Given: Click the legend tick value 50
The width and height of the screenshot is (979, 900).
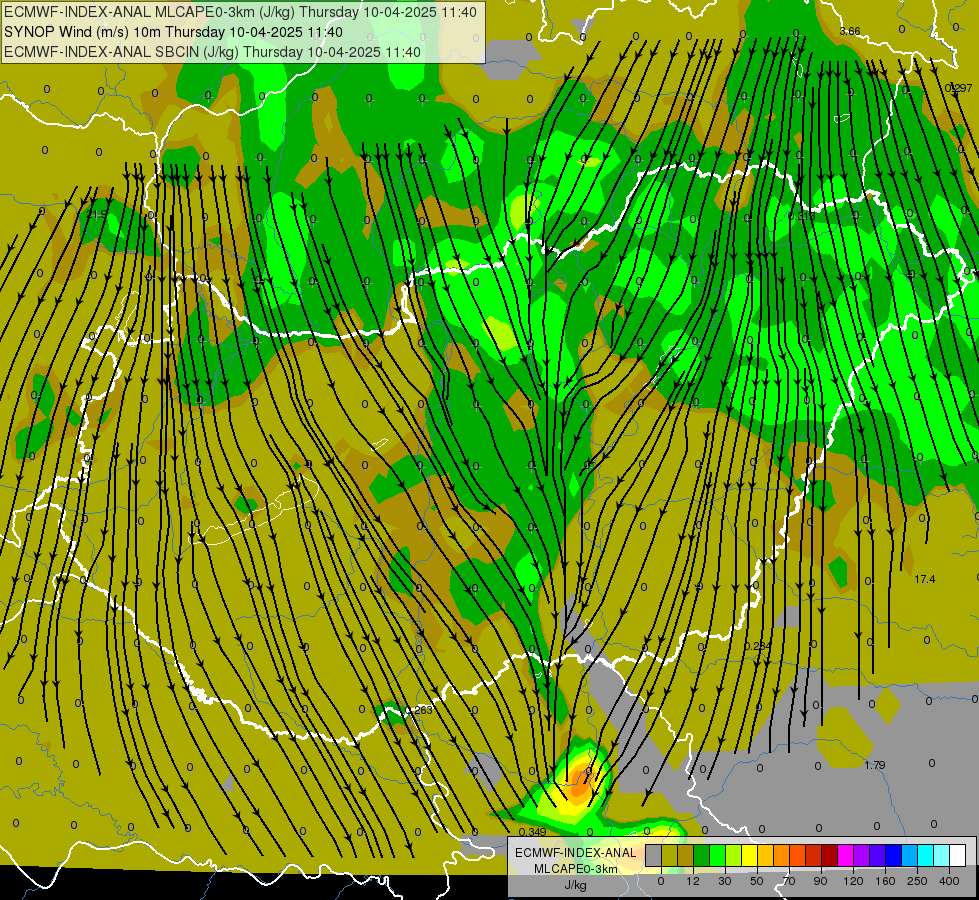Looking at the screenshot, I should pos(757,881).
